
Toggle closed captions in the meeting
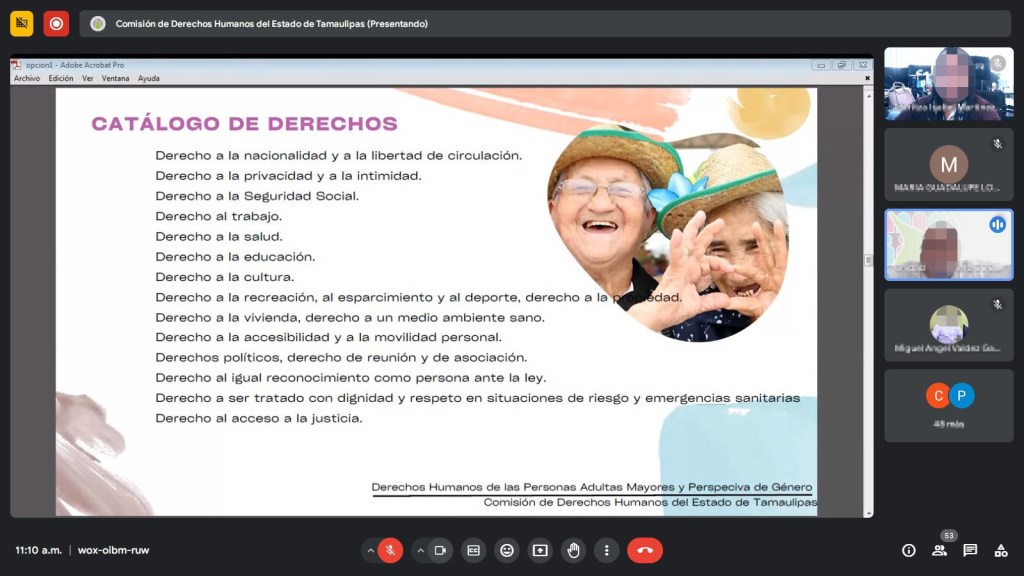click(473, 550)
